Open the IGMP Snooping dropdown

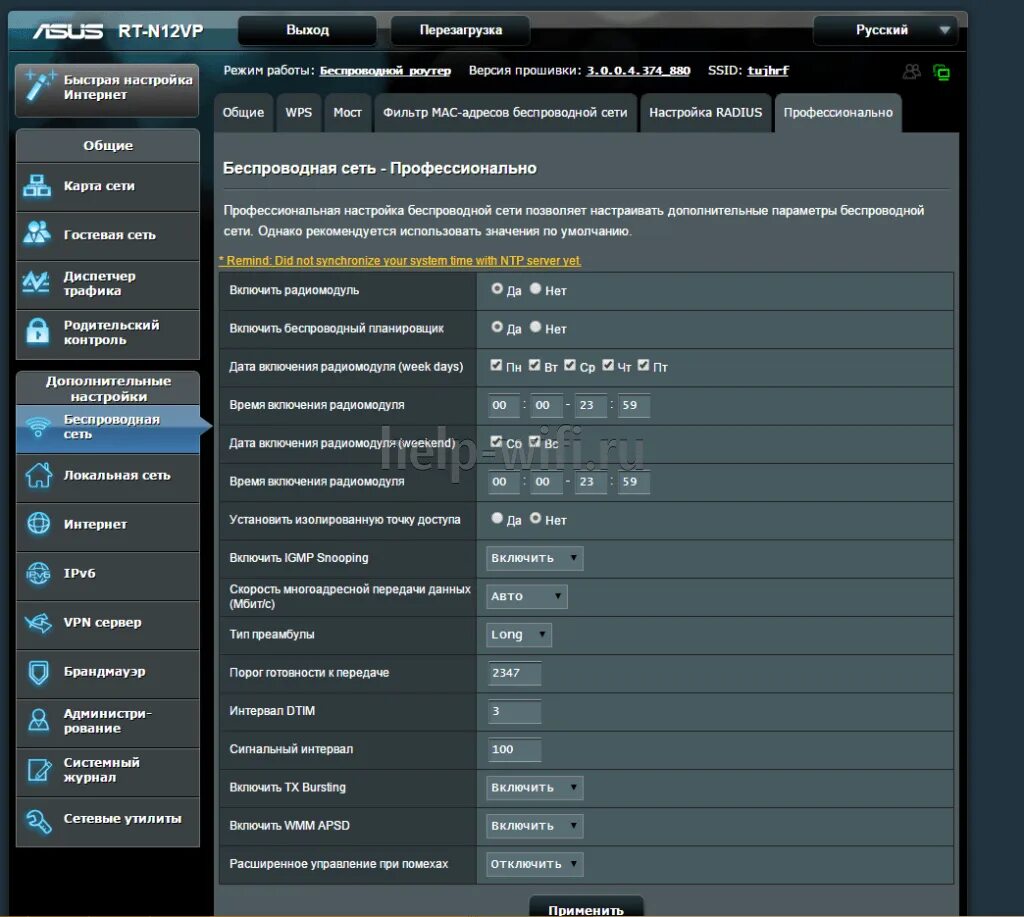pos(534,558)
